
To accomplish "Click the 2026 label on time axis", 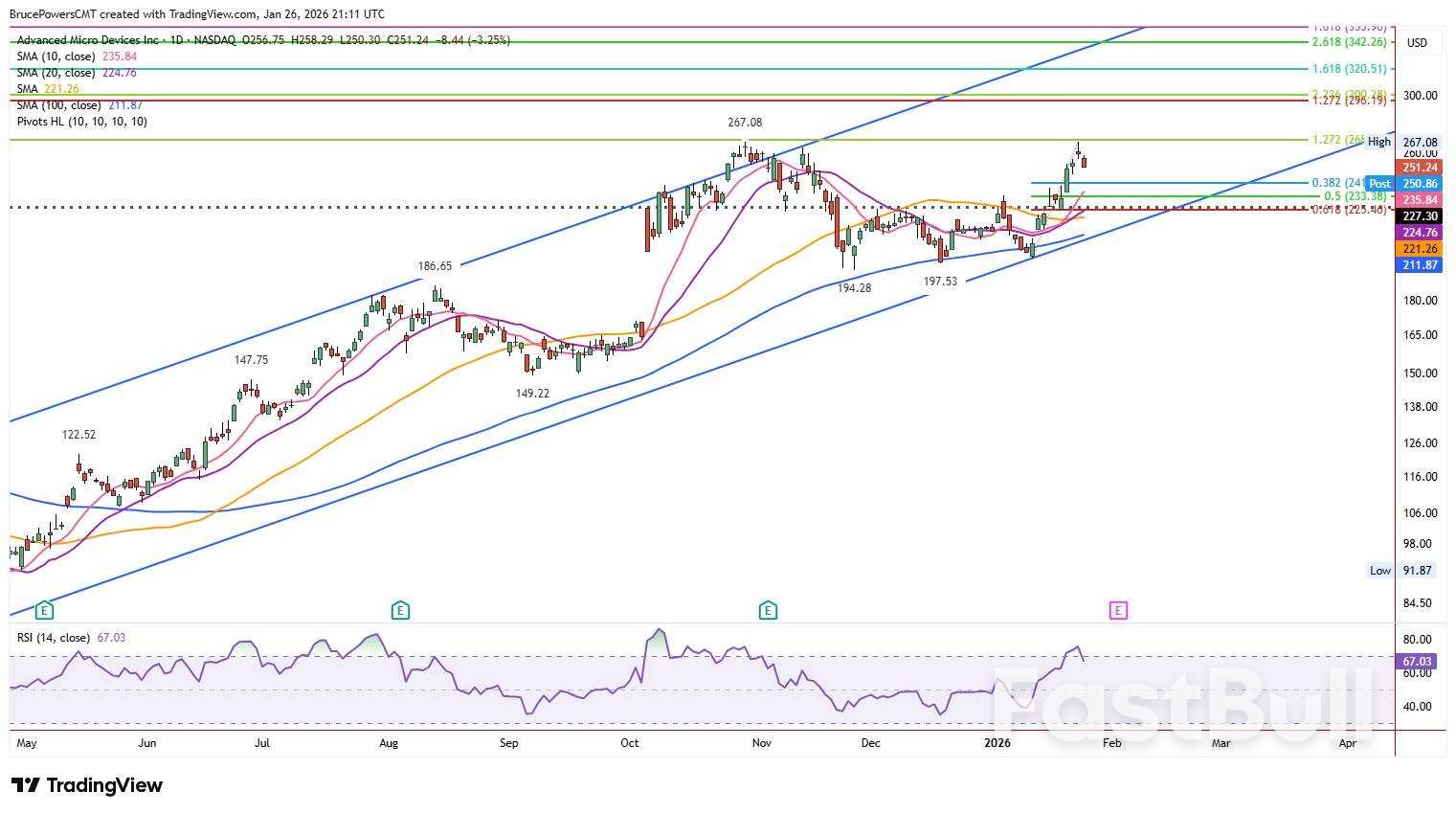I will click(997, 743).
